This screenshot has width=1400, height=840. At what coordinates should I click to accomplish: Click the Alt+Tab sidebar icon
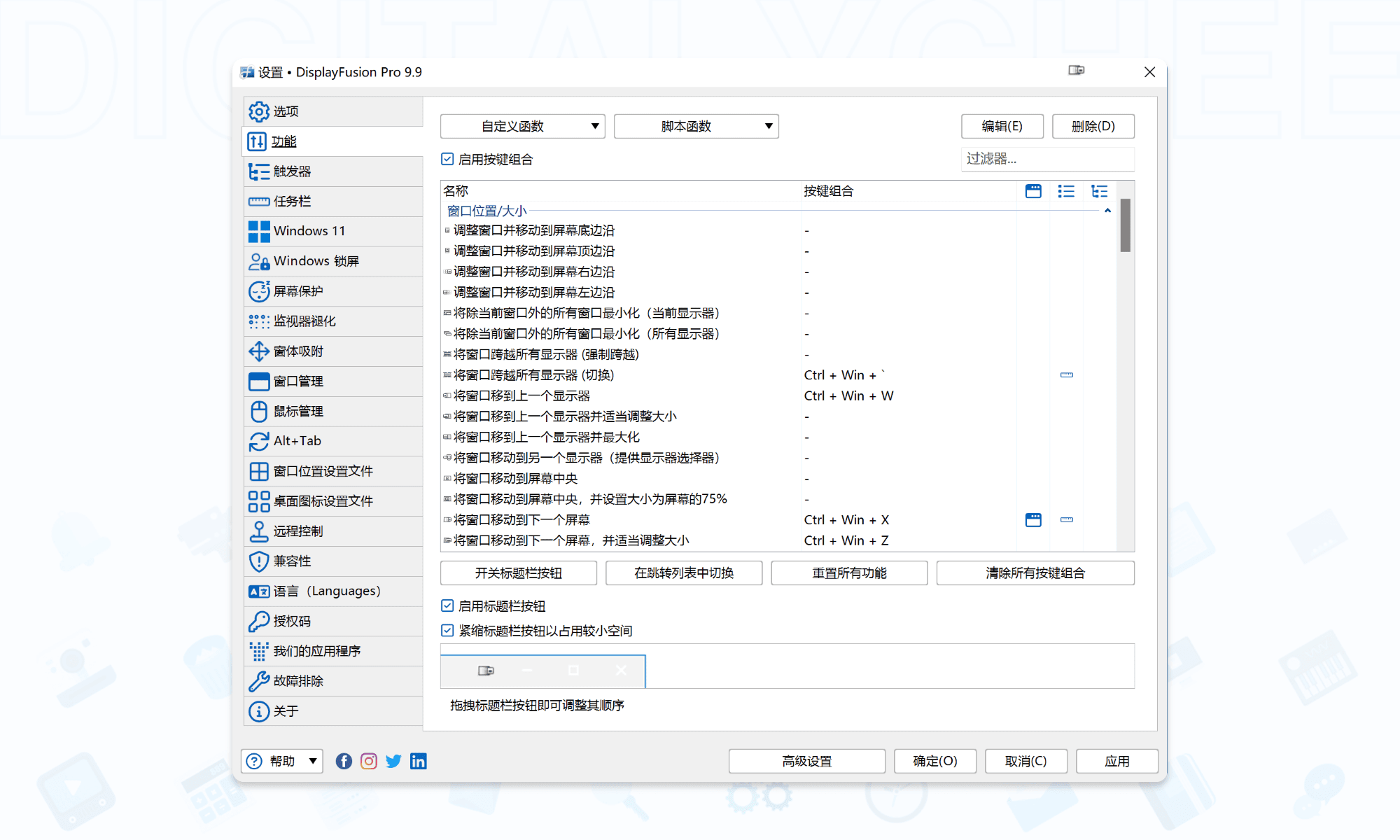(258, 441)
